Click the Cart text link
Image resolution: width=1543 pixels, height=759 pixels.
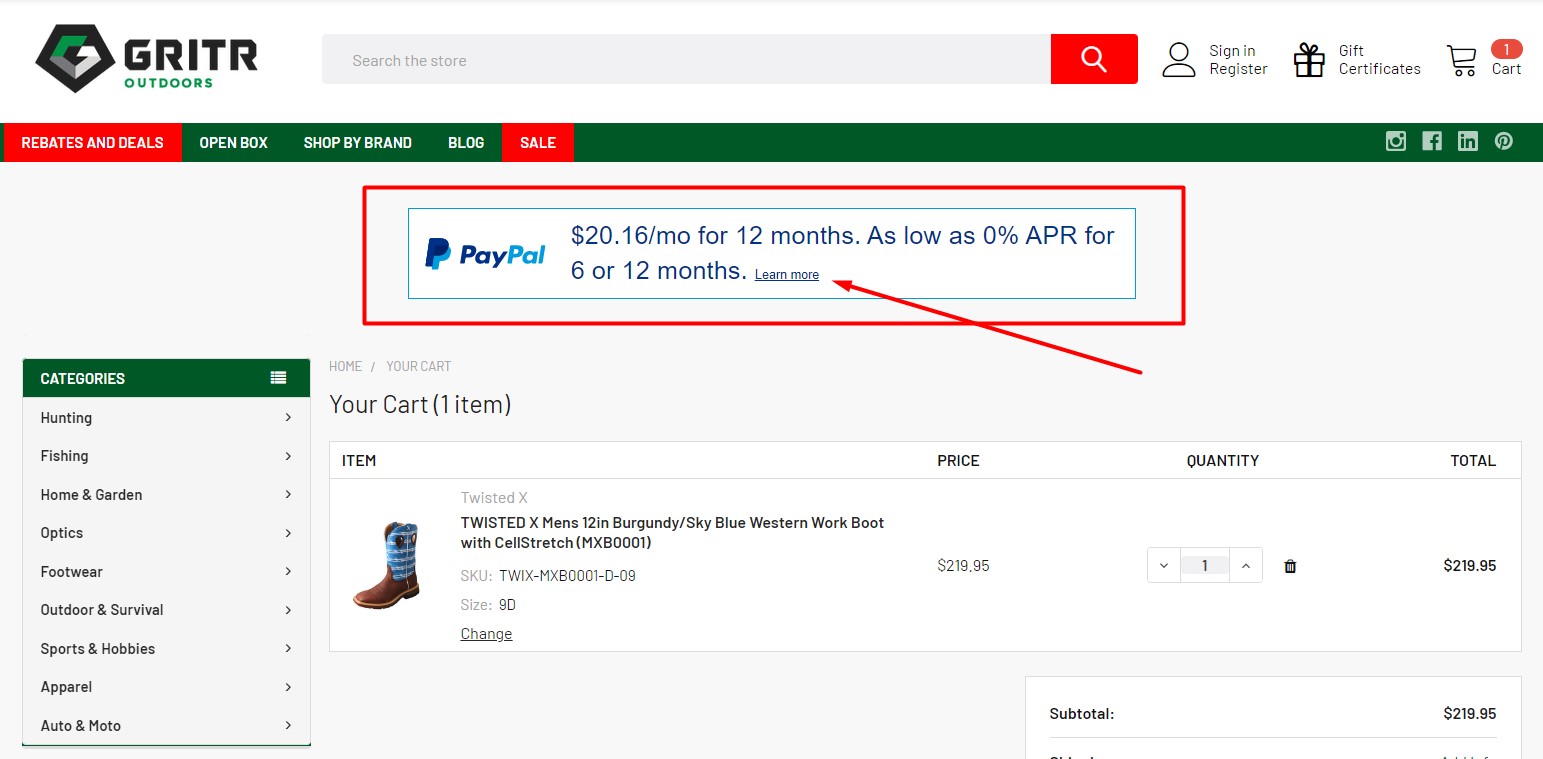pyautogui.click(x=1506, y=69)
